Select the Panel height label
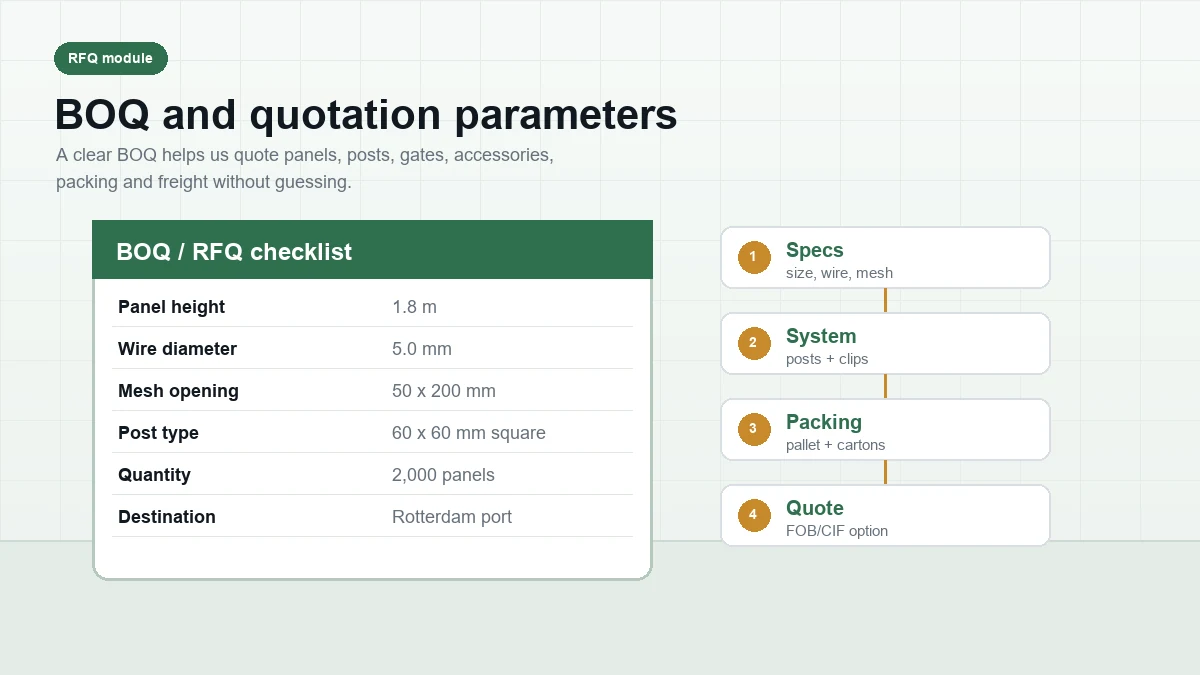This screenshot has height=675, width=1200. (171, 307)
